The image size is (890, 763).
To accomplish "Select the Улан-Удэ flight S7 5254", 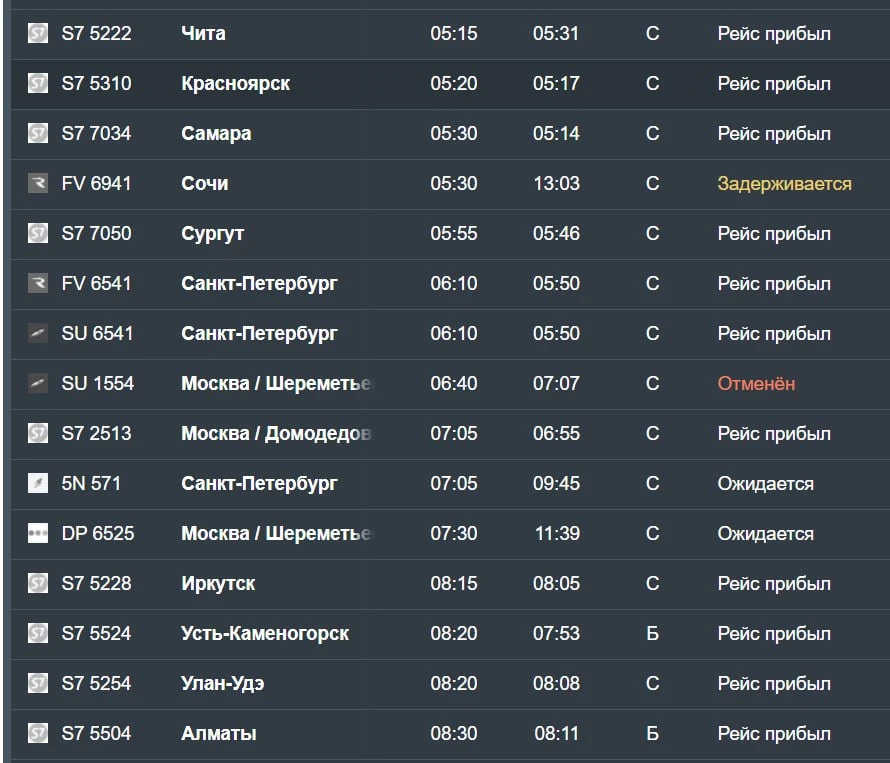I will point(450,683).
